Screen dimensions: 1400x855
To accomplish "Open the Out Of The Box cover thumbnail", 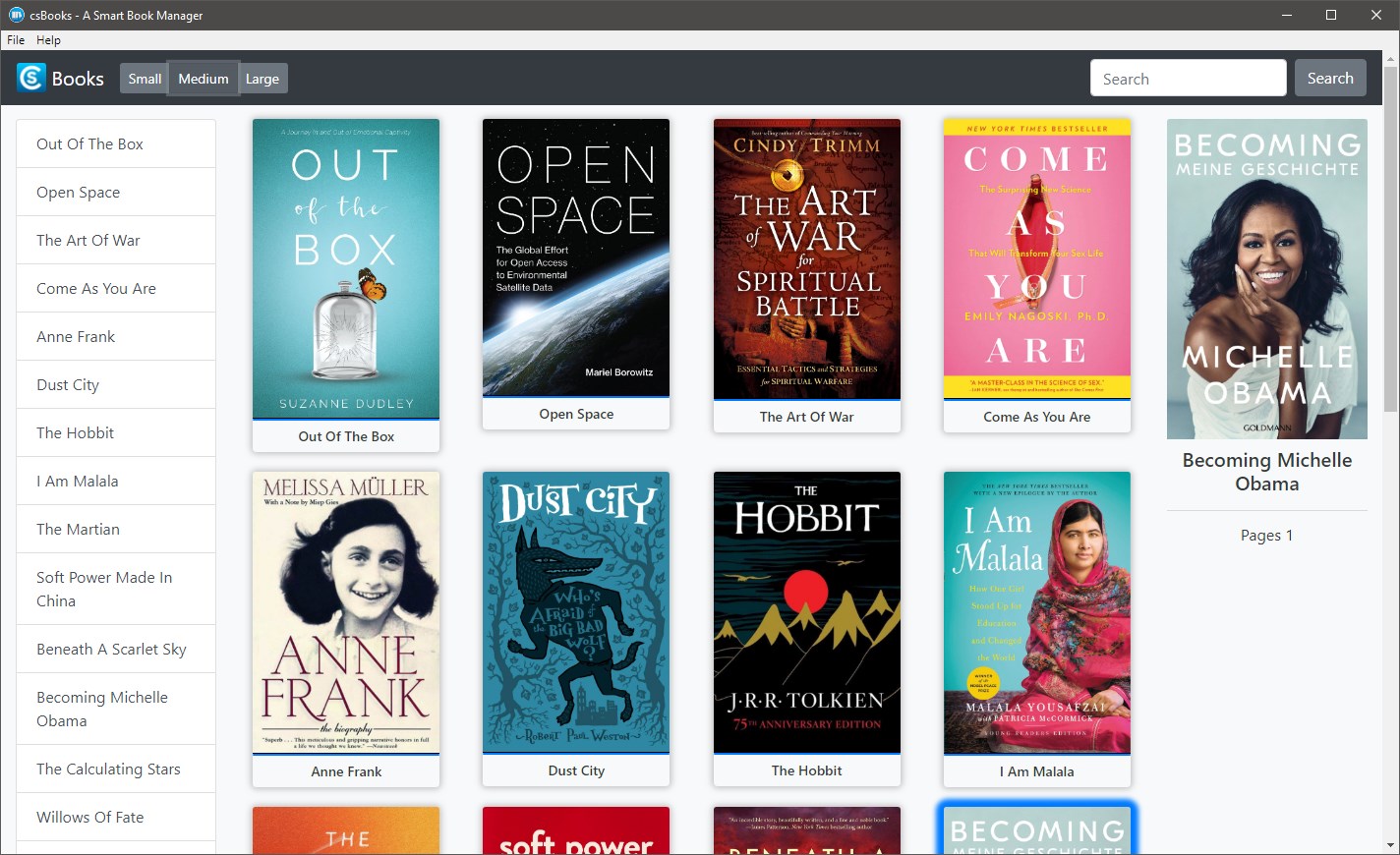I will [346, 269].
